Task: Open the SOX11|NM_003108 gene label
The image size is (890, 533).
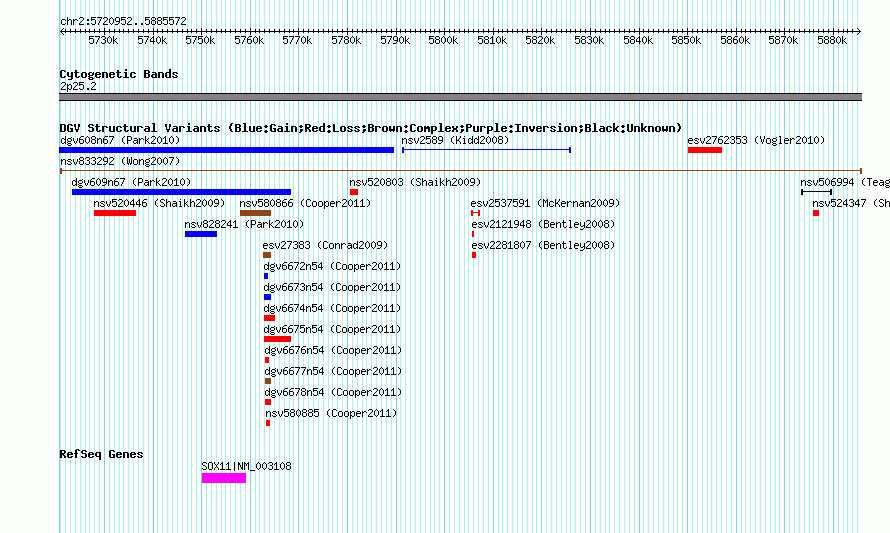Action: 246,466
